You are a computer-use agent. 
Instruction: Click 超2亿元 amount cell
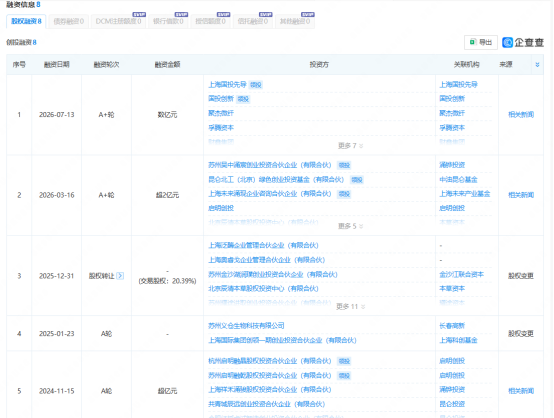point(167,195)
